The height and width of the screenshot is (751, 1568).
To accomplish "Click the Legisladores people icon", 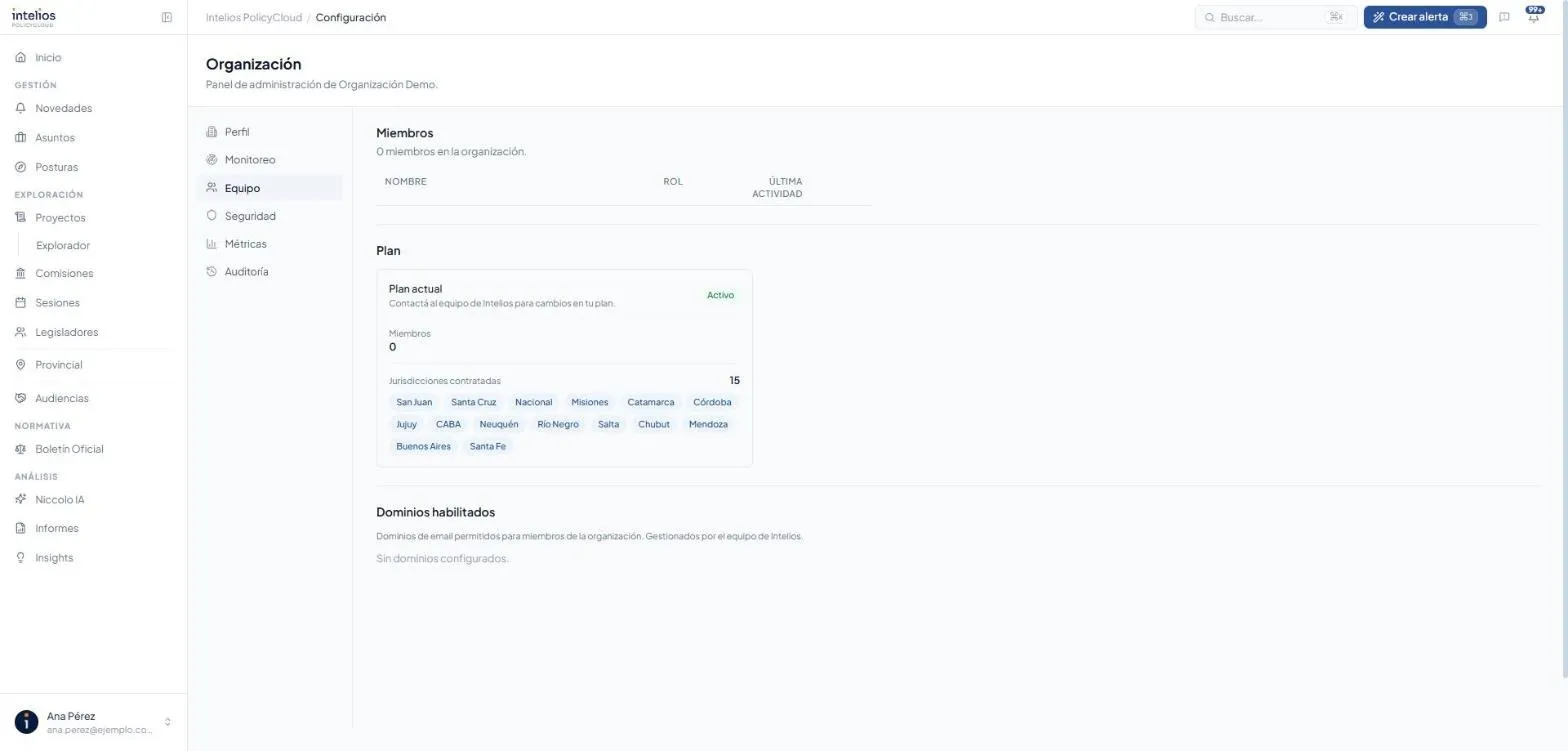I will [x=20, y=332].
